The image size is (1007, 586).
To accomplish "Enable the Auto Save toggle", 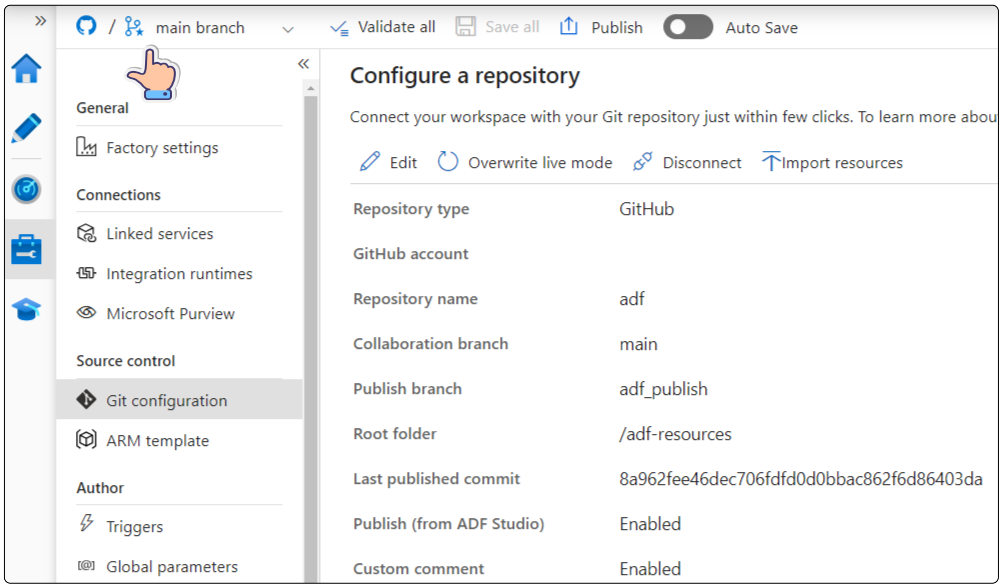I will (x=688, y=27).
